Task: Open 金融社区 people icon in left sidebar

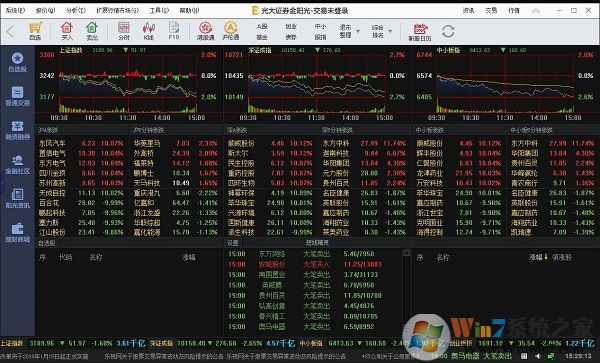Action: pos(17,164)
